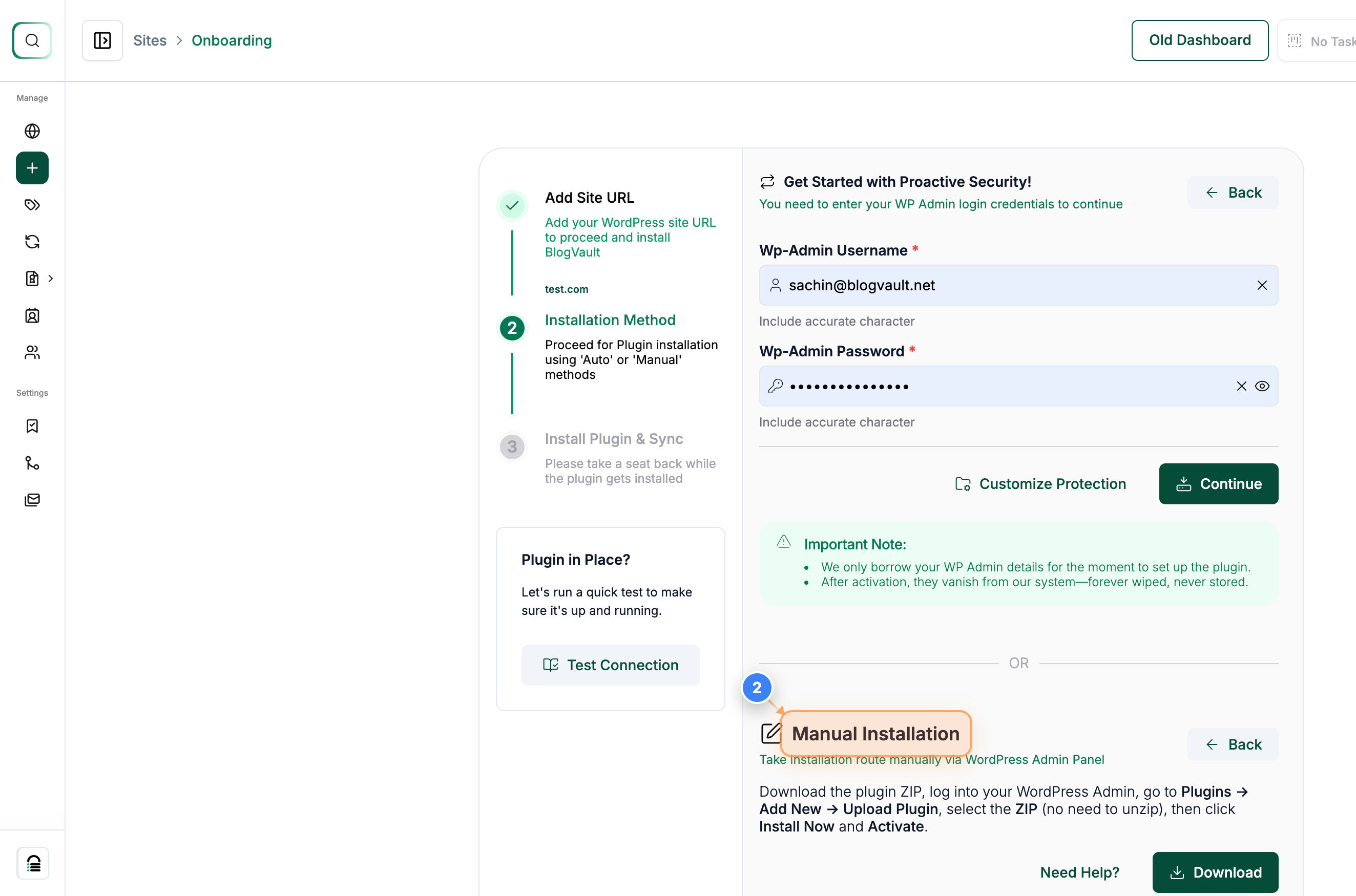The height and width of the screenshot is (896, 1356).
Task: Click Test Connection under Plugin in Place
Action: [610, 665]
